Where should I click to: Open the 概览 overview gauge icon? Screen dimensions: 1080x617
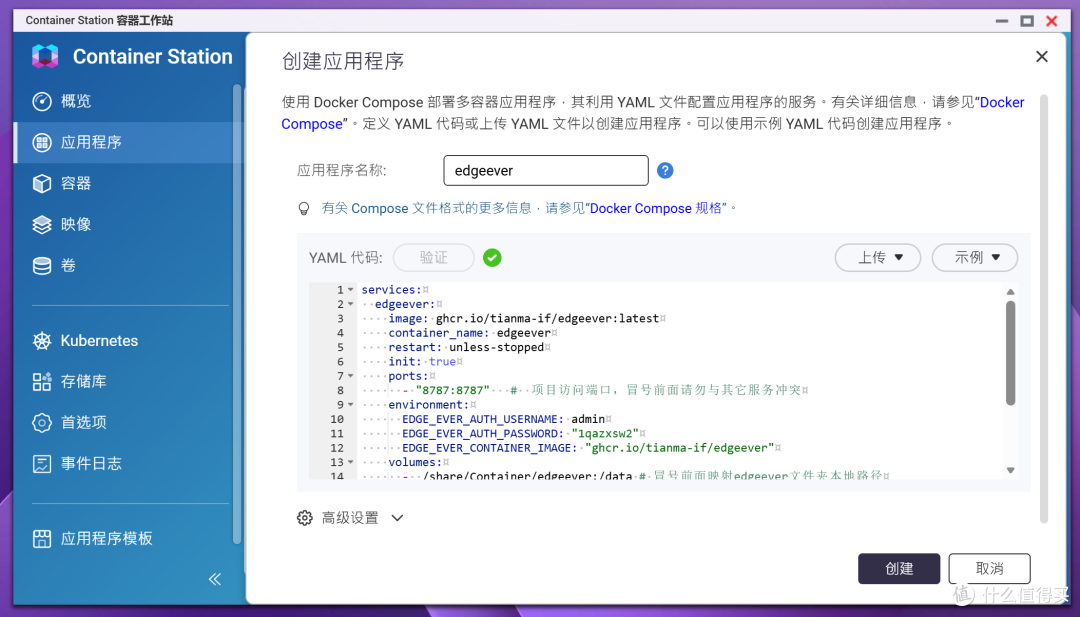[x=42, y=101]
